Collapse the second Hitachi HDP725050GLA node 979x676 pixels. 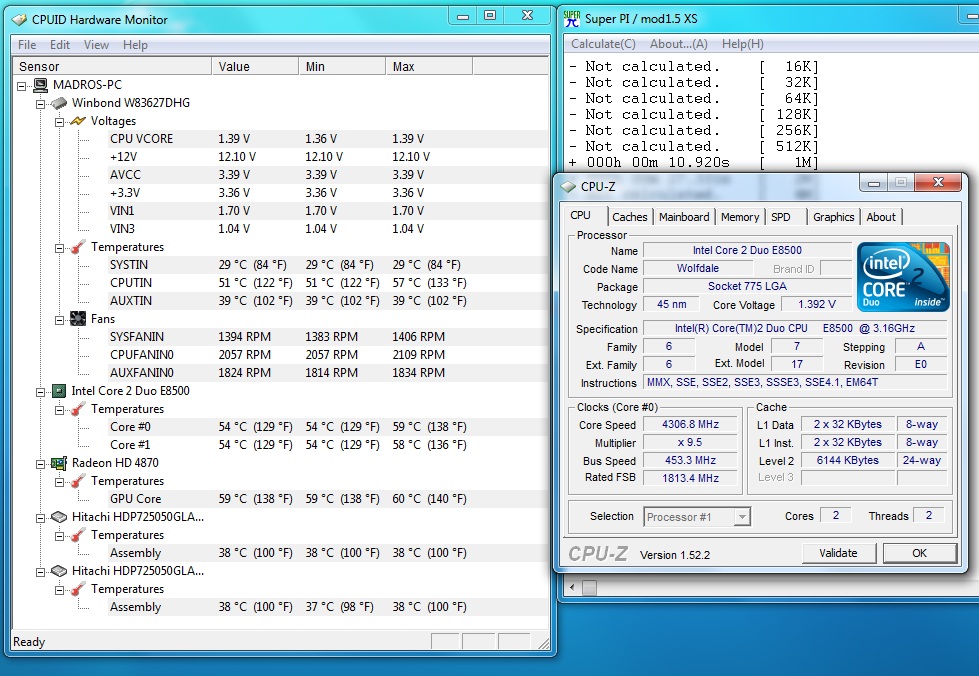click(x=41, y=572)
